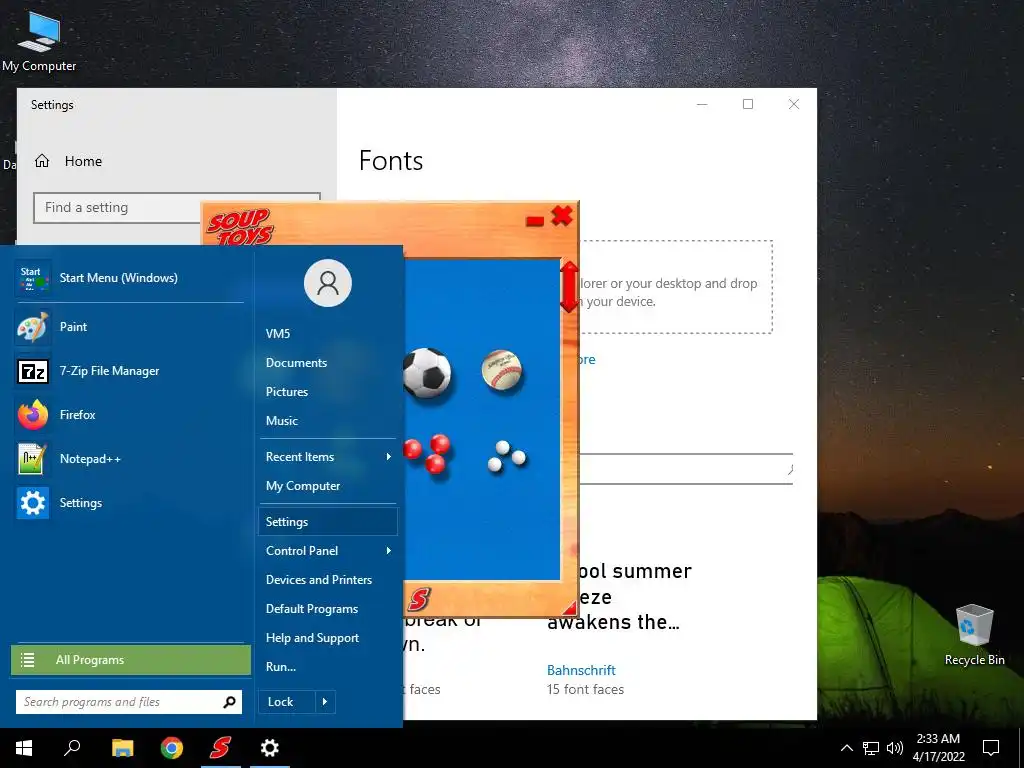Click the Soup Toys vertical resize arrow
This screenshot has height=768, width=1024.
click(569, 287)
